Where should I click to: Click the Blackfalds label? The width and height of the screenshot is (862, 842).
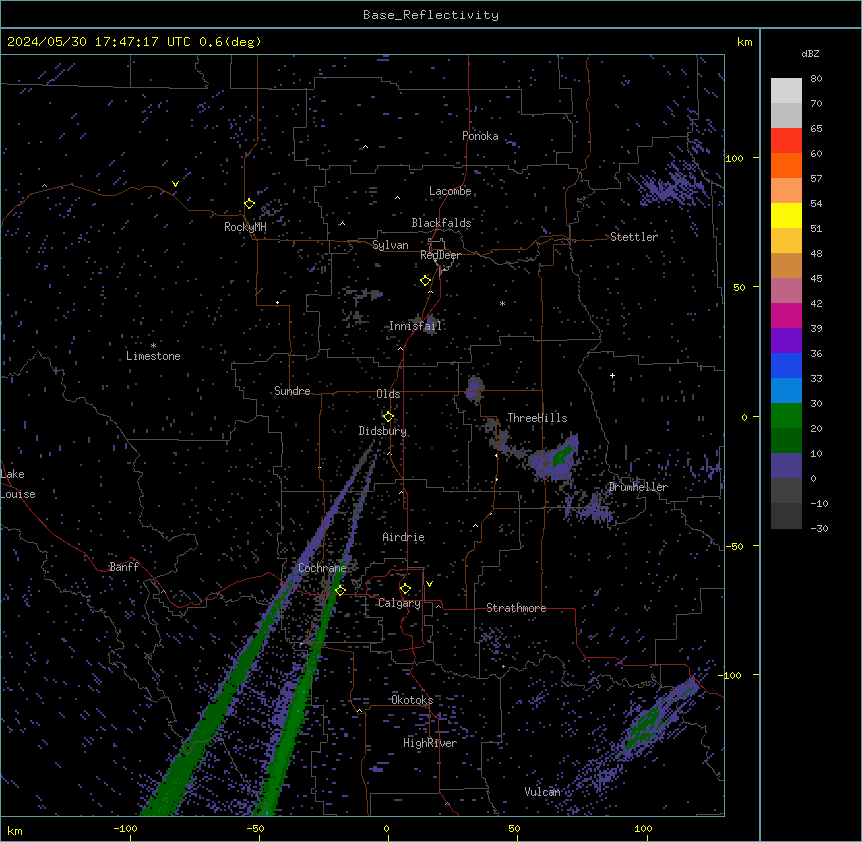441,223
